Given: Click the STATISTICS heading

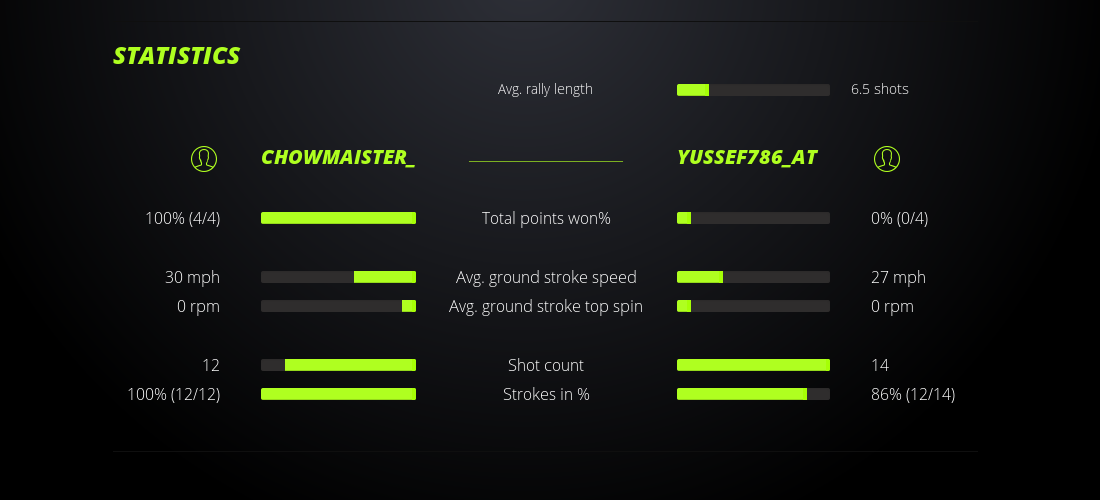Looking at the screenshot, I should tap(177, 56).
